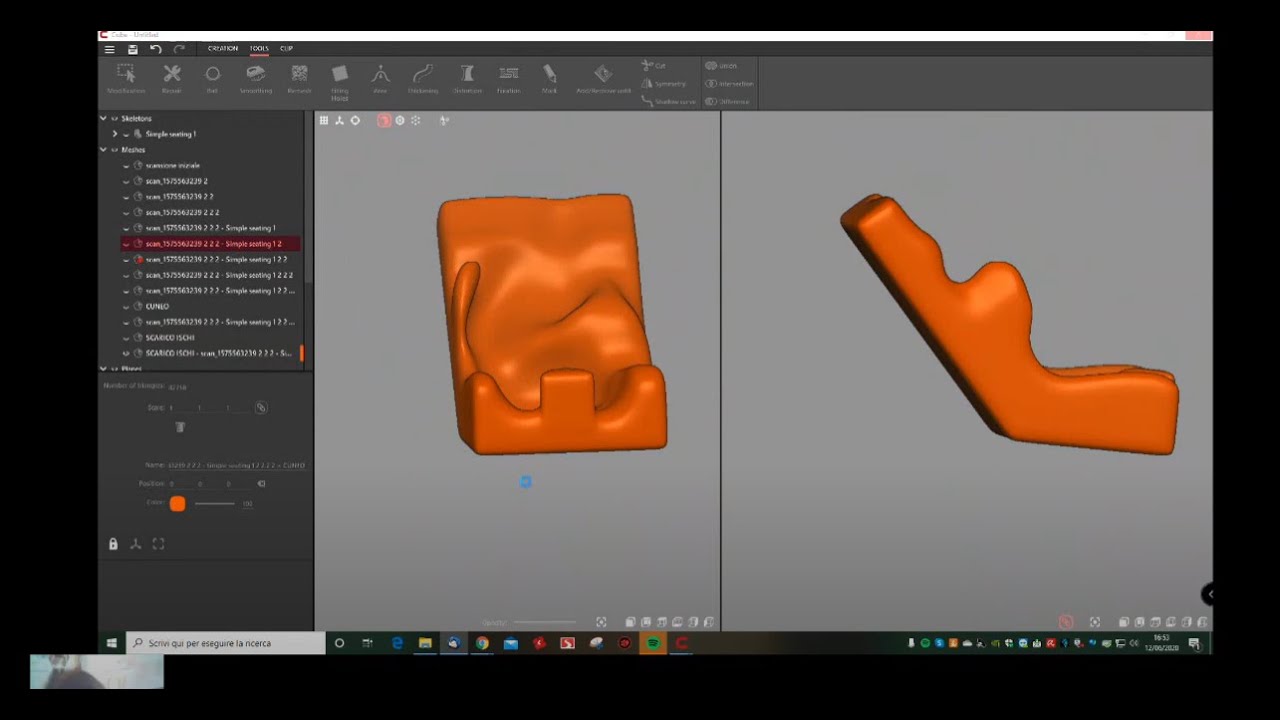The image size is (1280, 720).
Task: Click the axes icon in viewport toolbar
Action: point(339,120)
